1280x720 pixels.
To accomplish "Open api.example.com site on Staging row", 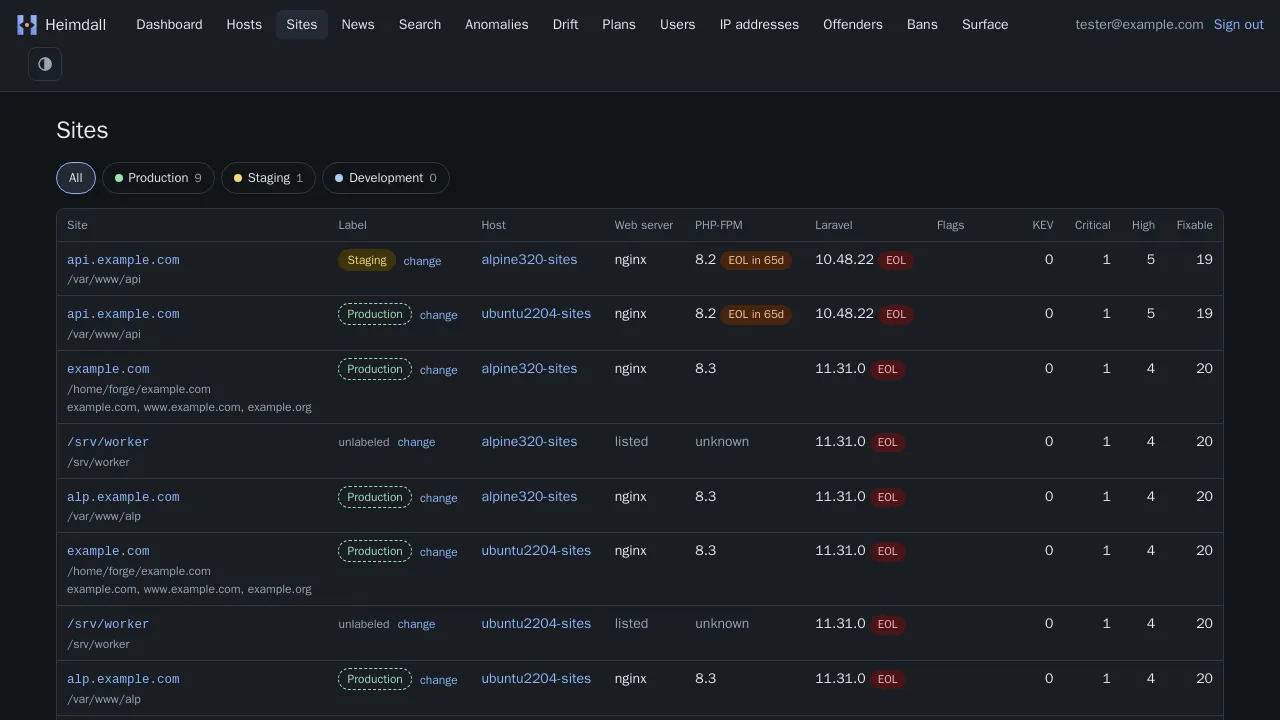I will [x=123, y=260].
